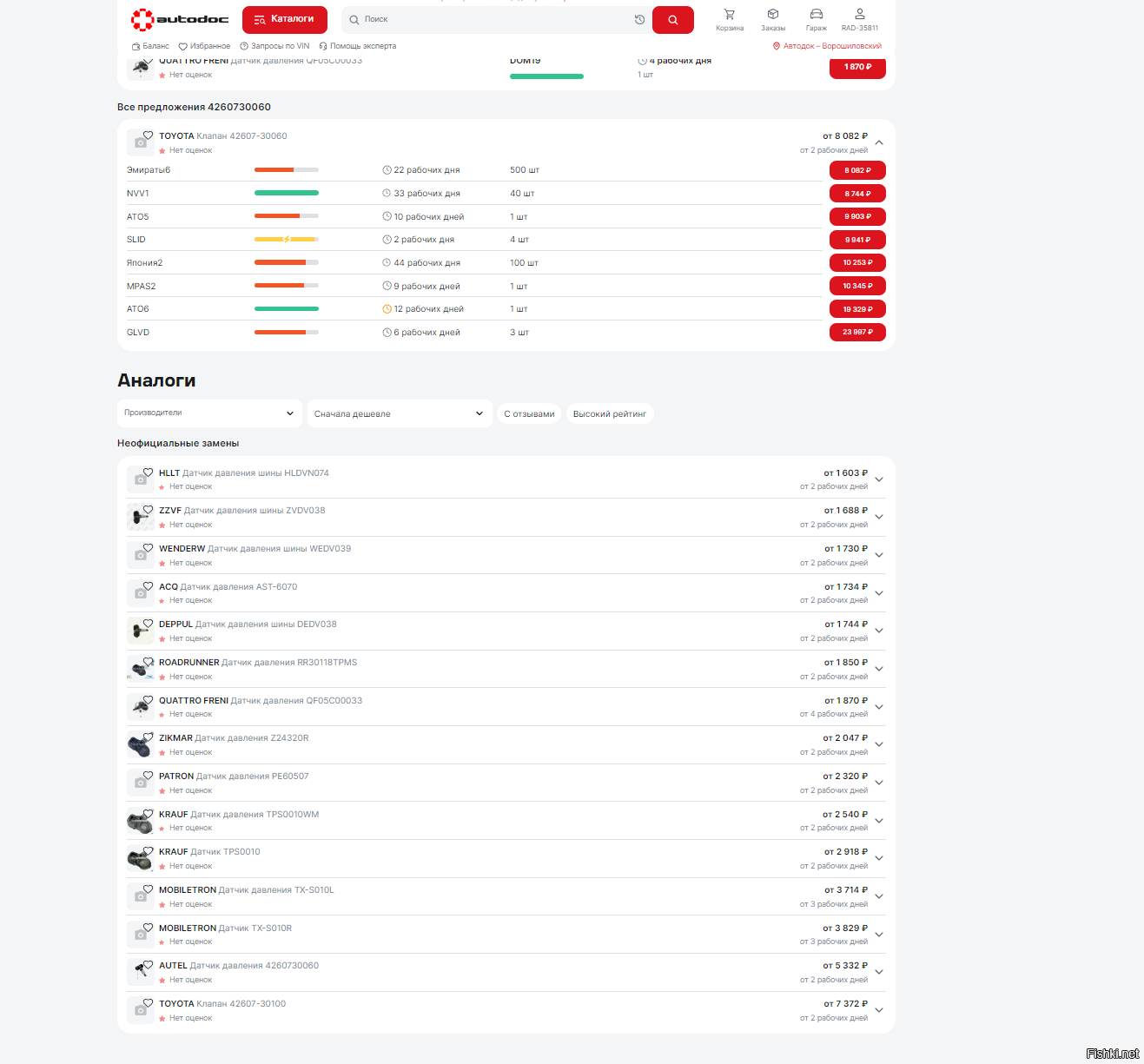The image size is (1144, 1064).
Task: Click the red search magnifier button
Action: coord(672,20)
